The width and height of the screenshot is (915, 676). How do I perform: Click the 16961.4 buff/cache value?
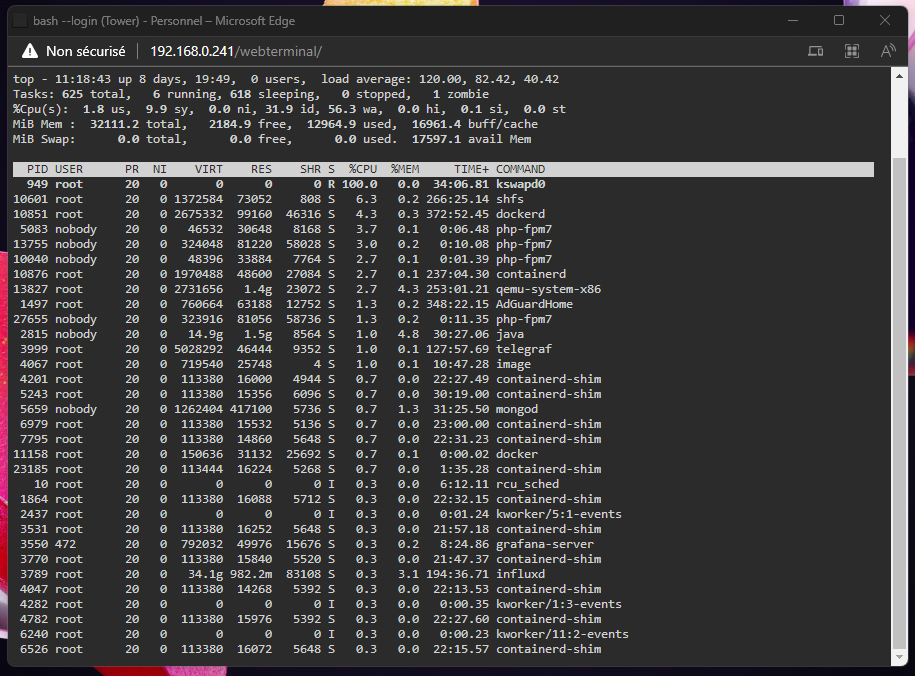[x=475, y=124]
